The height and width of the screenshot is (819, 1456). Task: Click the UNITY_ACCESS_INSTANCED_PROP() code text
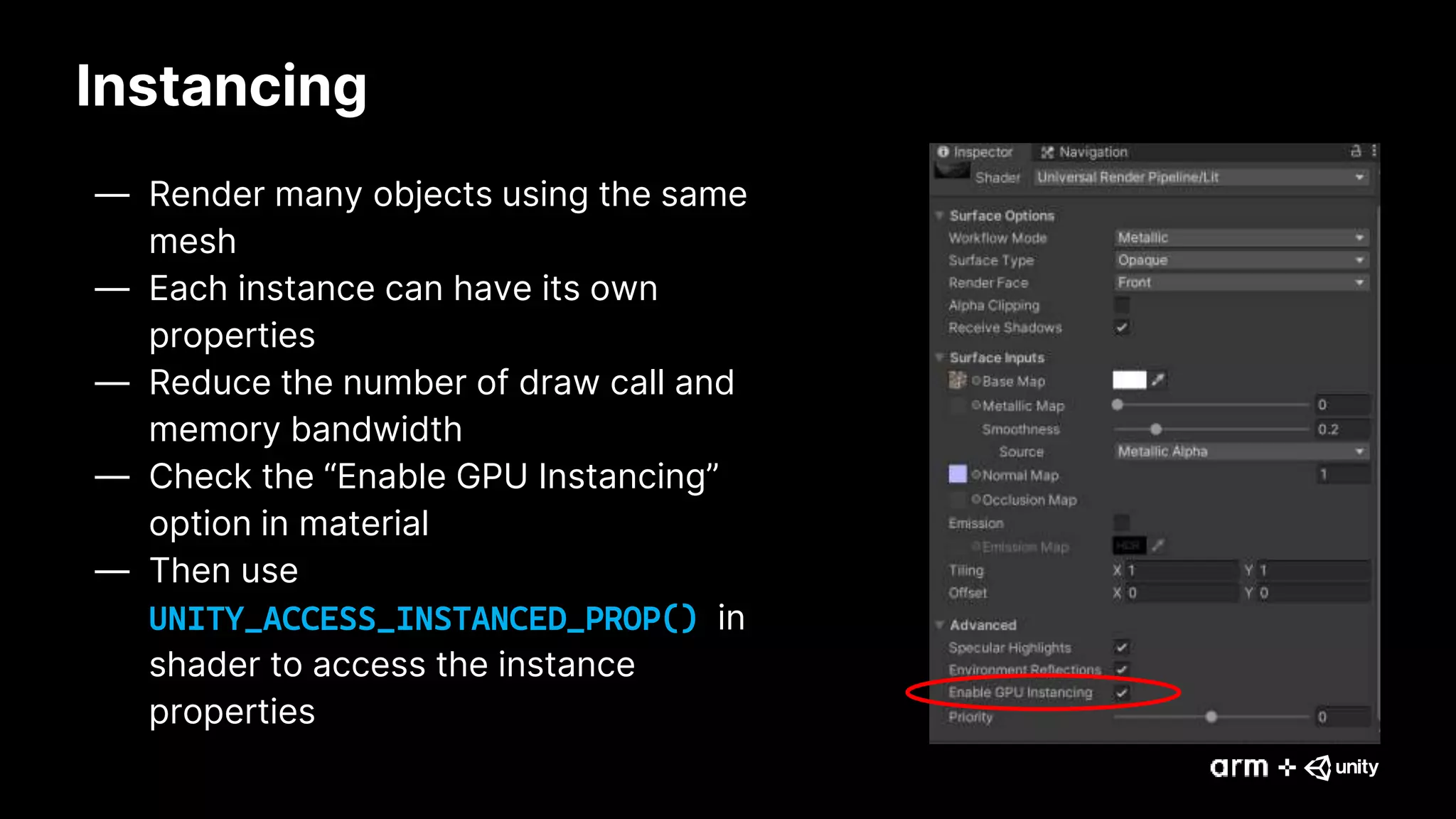tap(423, 619)
